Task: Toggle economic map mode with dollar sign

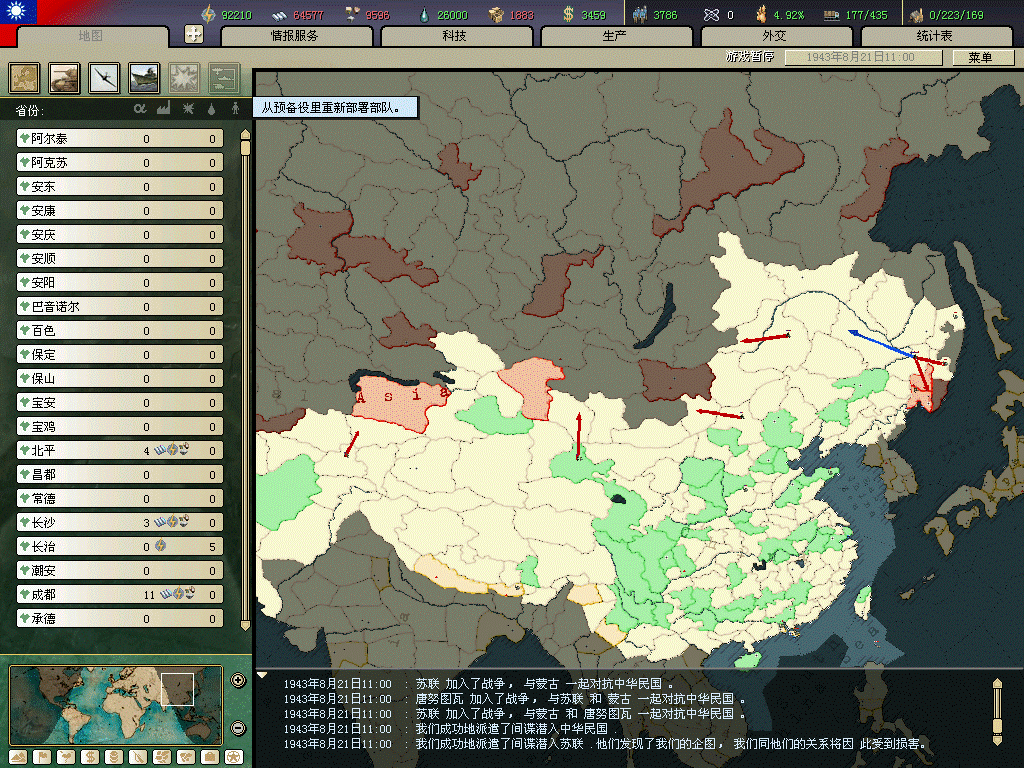Action: tap(89, 756)
